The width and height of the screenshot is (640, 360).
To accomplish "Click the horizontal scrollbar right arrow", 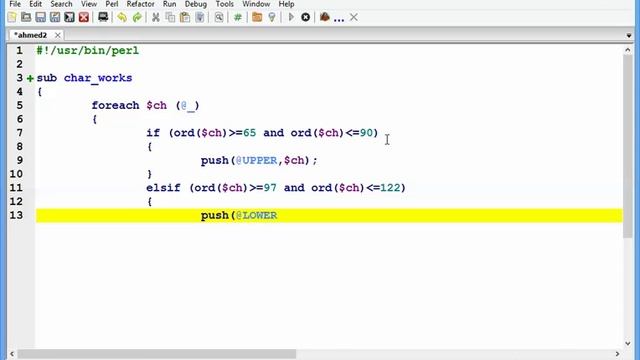I will 617,354.
